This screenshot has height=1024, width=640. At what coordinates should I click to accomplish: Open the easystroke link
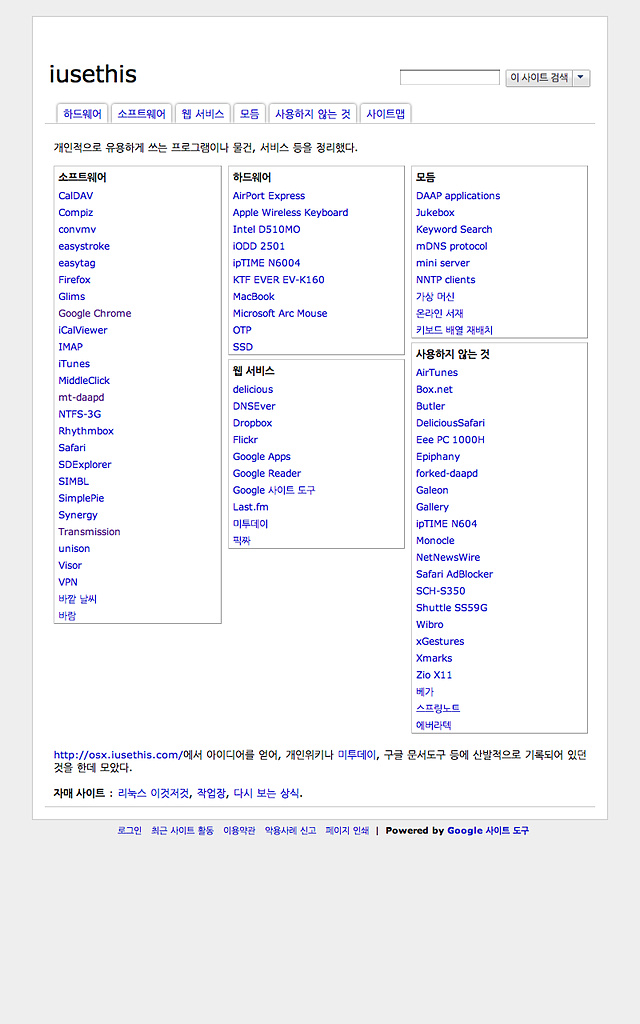(x=84, y=246)
